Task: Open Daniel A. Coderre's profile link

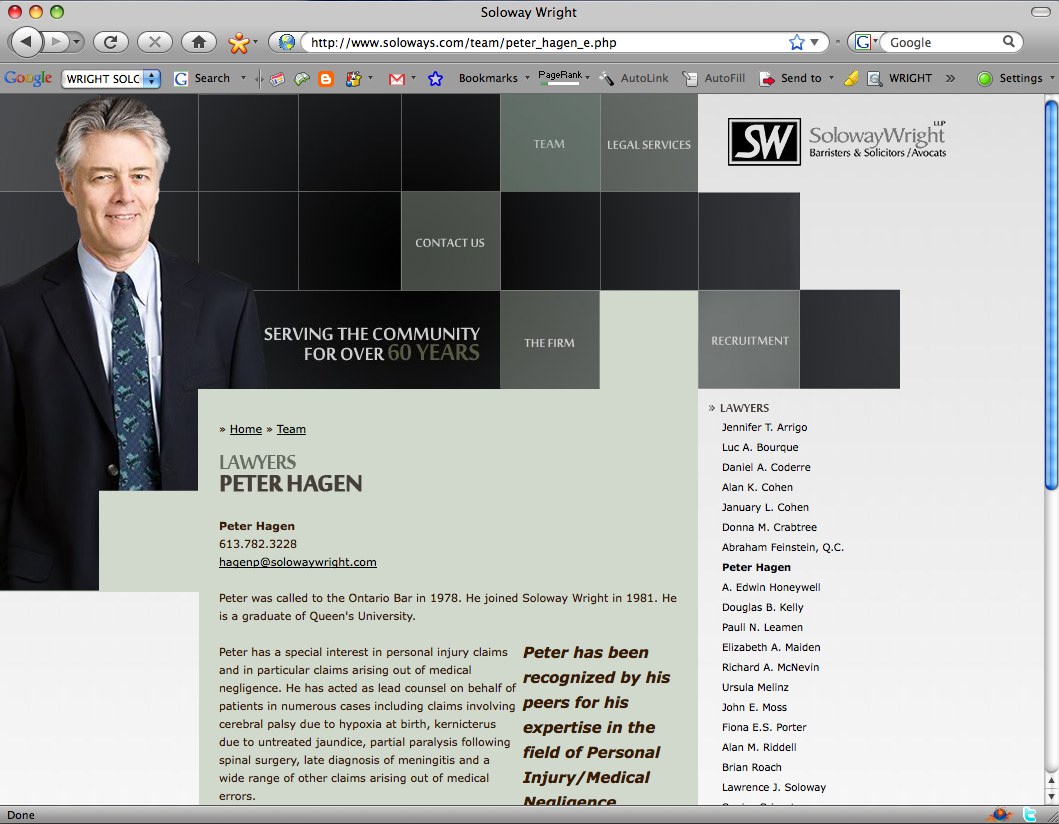Action: click(x=766, y=467)
